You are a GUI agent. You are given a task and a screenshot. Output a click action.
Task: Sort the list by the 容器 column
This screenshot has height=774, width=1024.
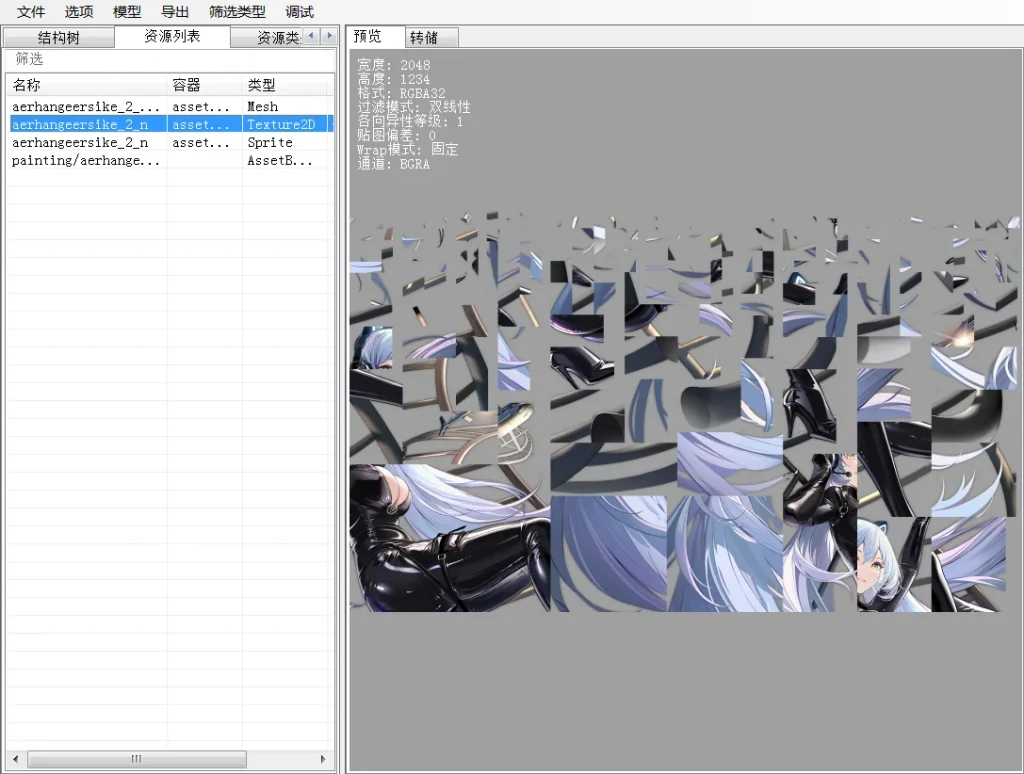coord(204,85)
